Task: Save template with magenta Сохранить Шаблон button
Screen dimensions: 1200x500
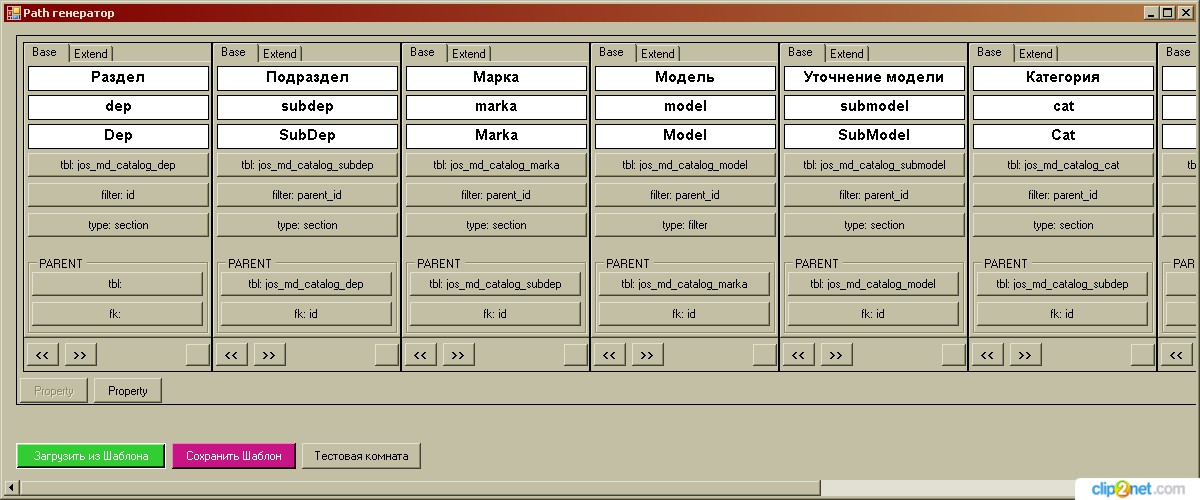Action: click(x=234, y=456)
